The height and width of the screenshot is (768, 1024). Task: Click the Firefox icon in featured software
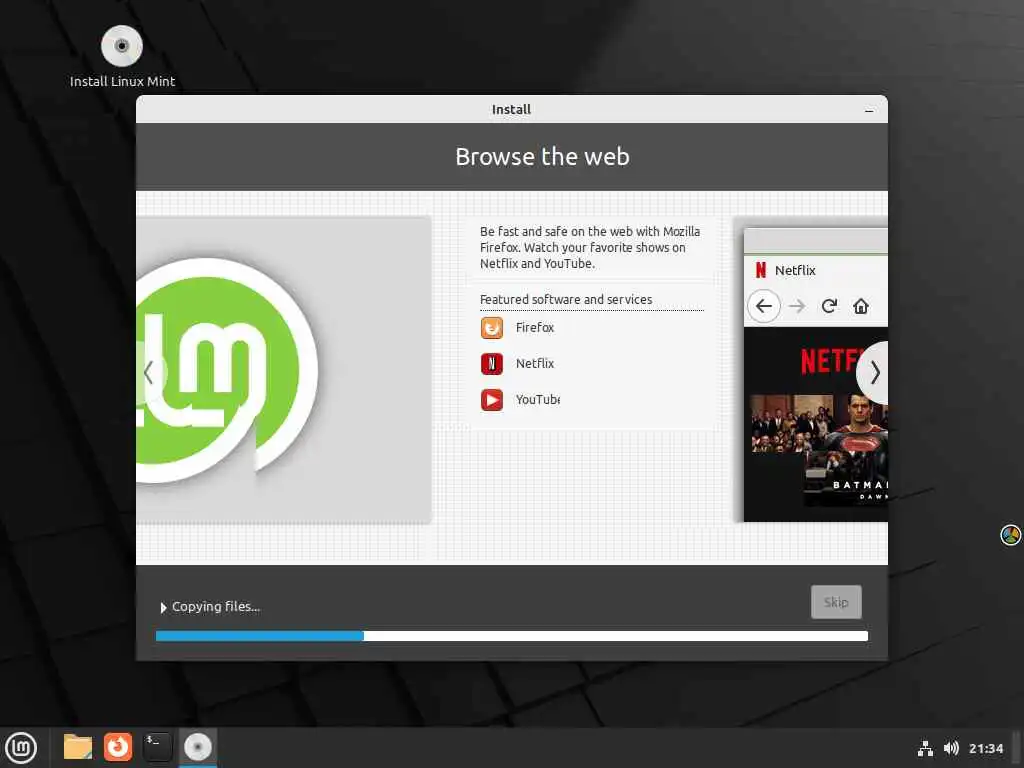492,327
